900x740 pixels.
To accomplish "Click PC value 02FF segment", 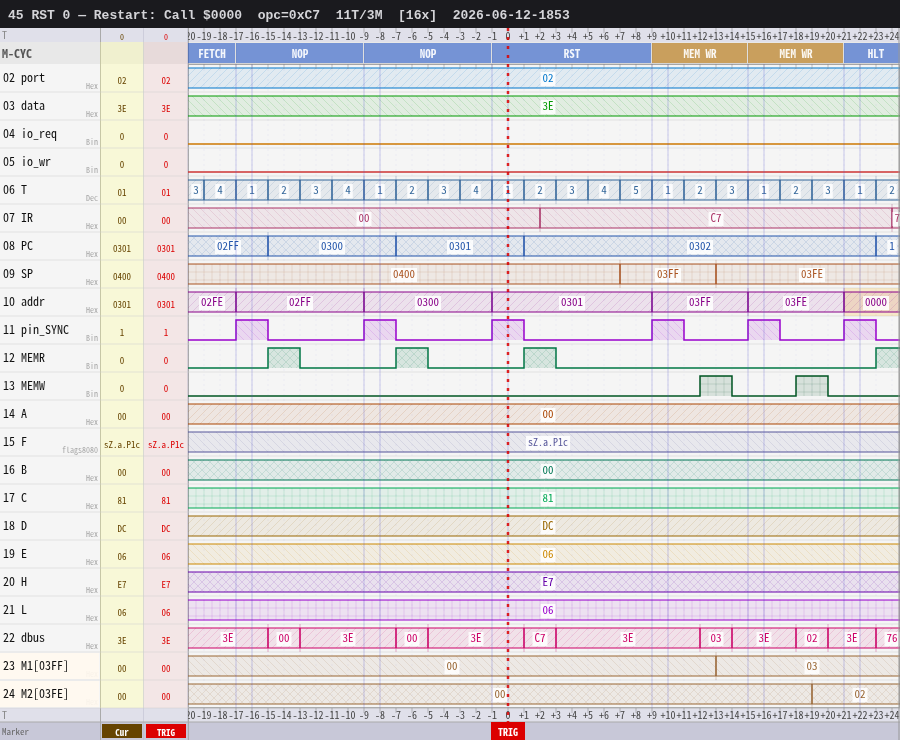I will tap(228, 246).
